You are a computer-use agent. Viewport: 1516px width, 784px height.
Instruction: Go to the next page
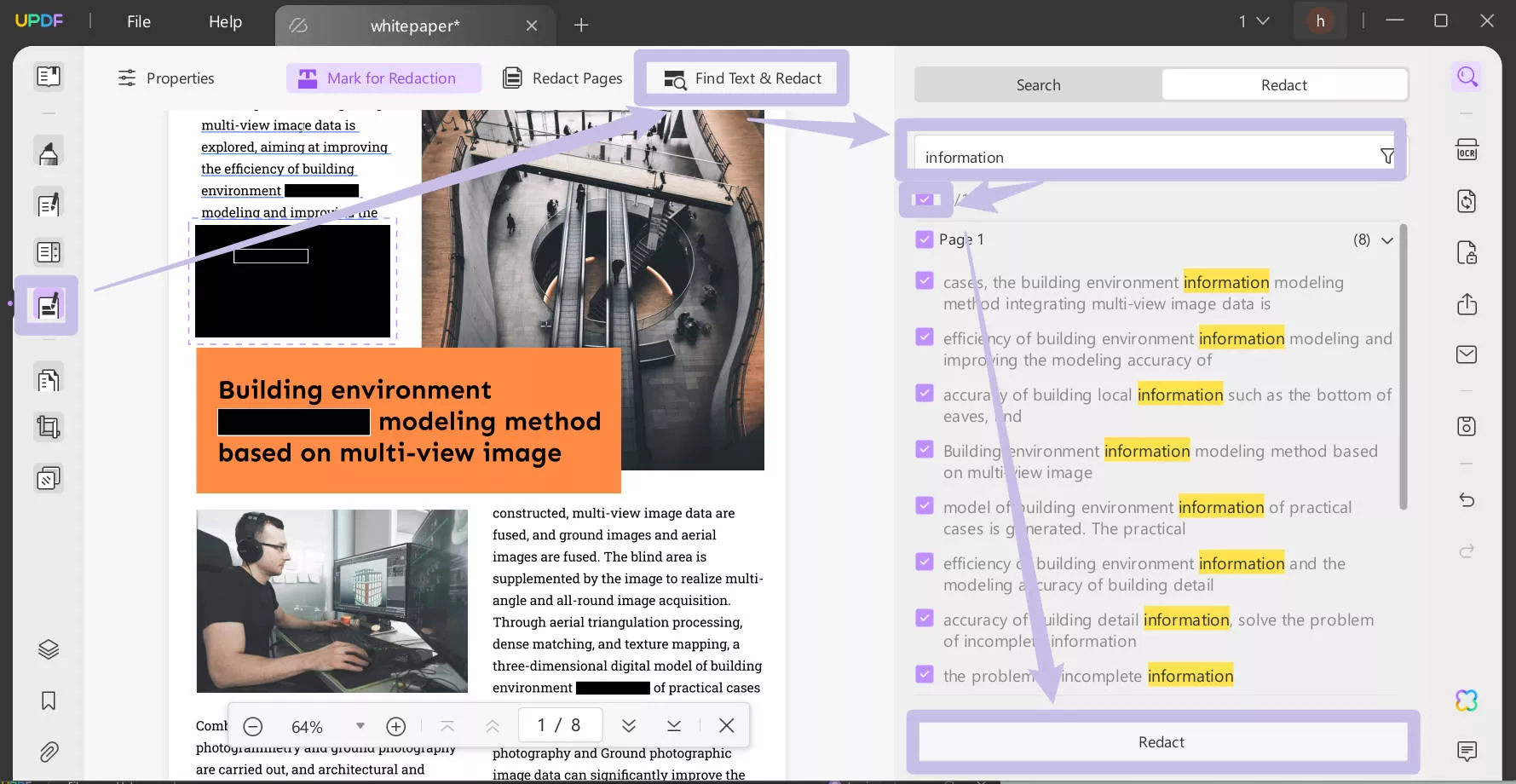pos(629,726)
